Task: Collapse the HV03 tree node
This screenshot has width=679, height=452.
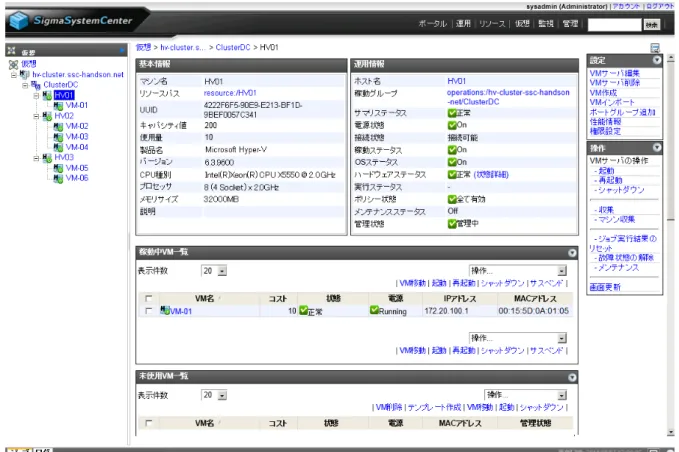Action: pyautogui.click(x=36, y=158)
